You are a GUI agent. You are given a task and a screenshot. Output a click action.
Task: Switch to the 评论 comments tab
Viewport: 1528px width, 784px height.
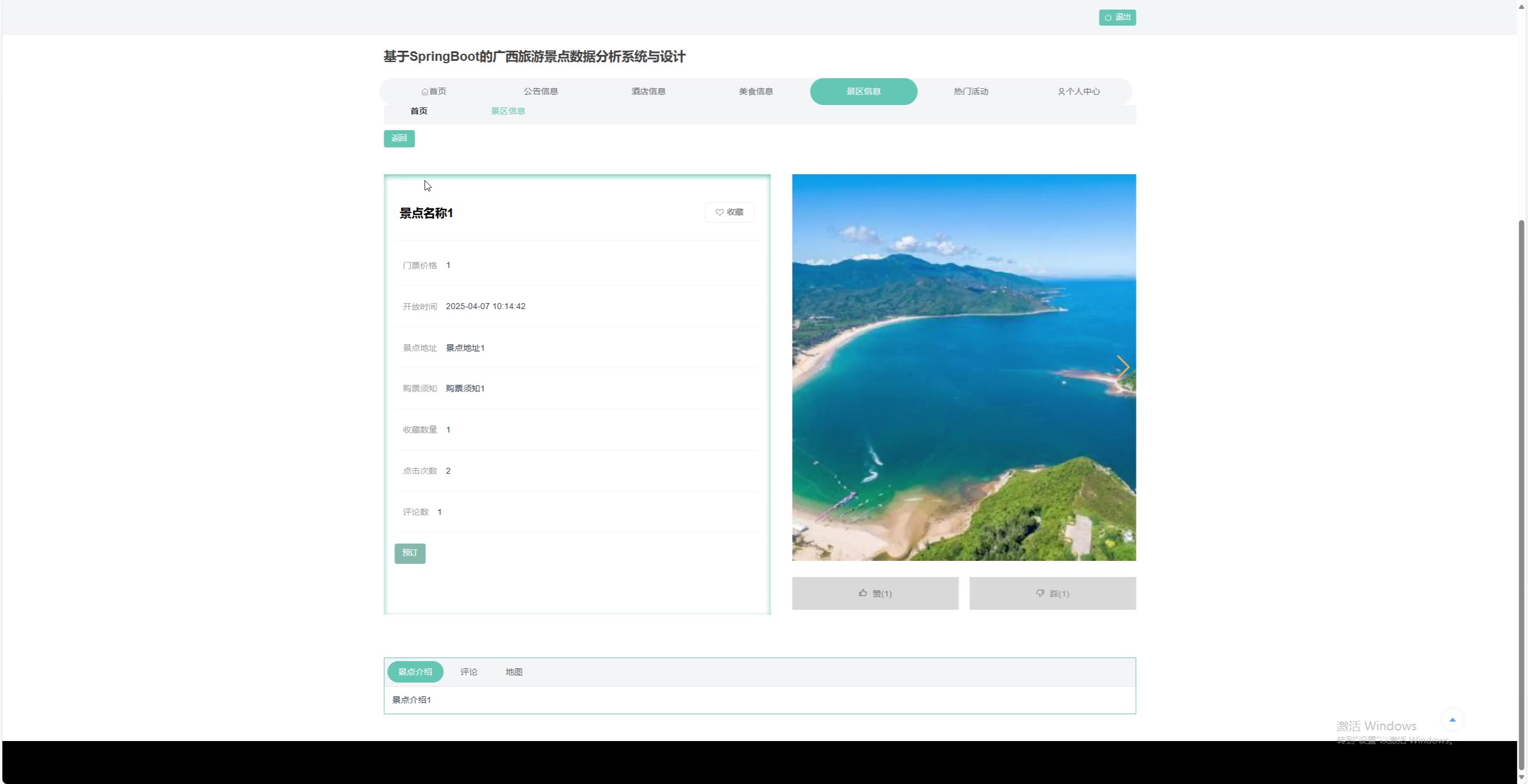[469, 672]
